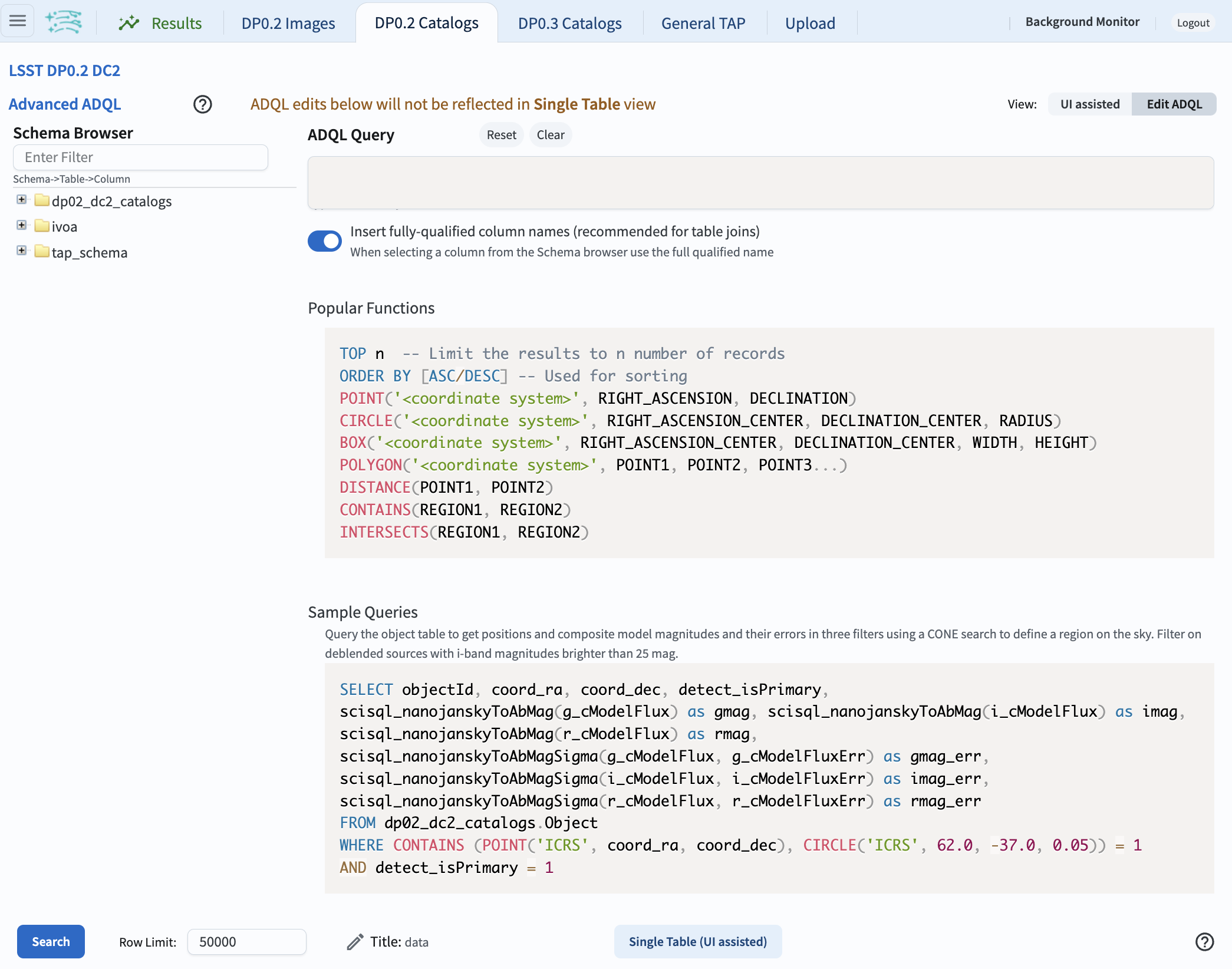The image size is (1232, 969).
Task: Expand the tap_schema node
Action: (22, 252)
